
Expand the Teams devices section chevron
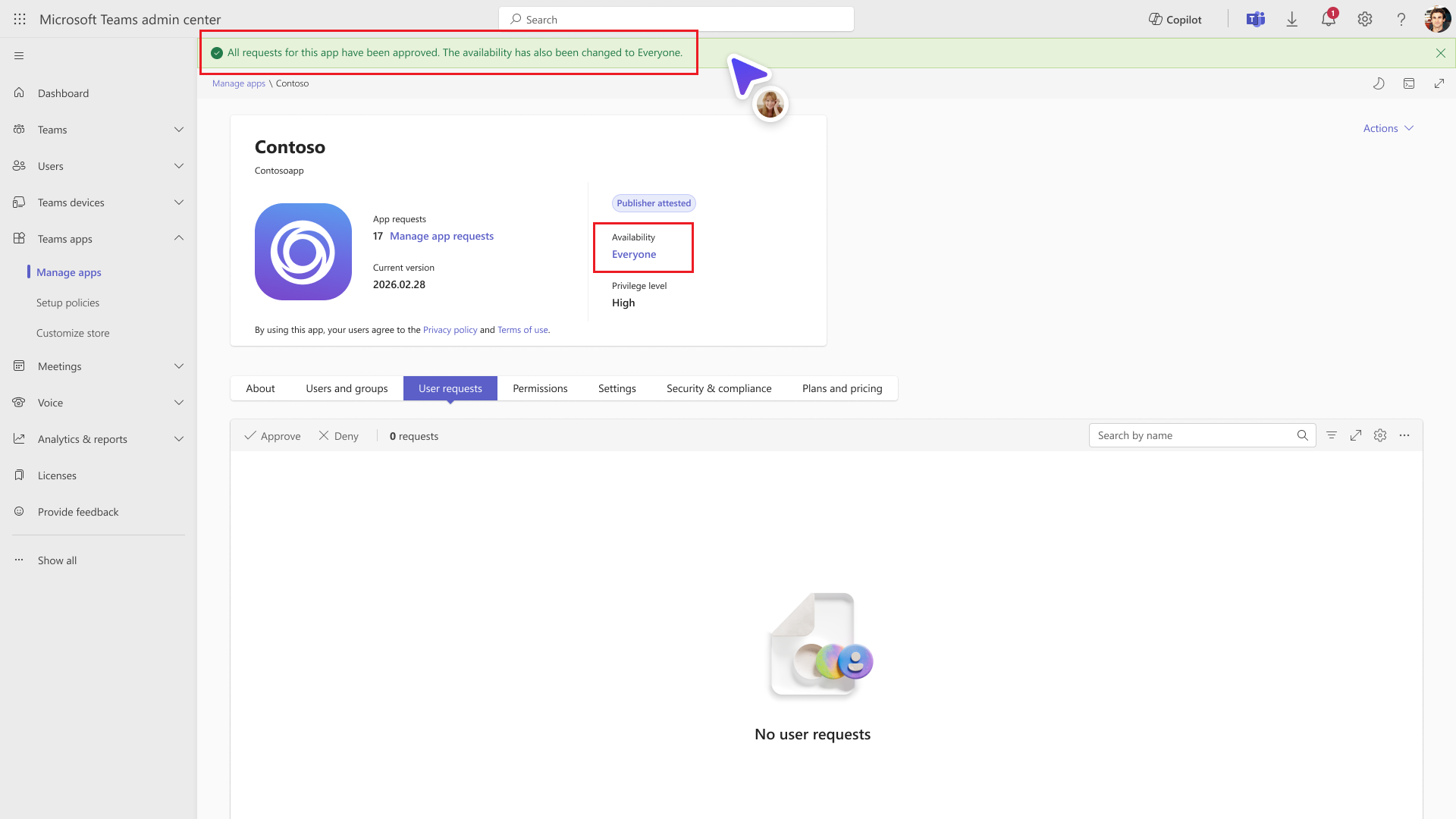179,202
